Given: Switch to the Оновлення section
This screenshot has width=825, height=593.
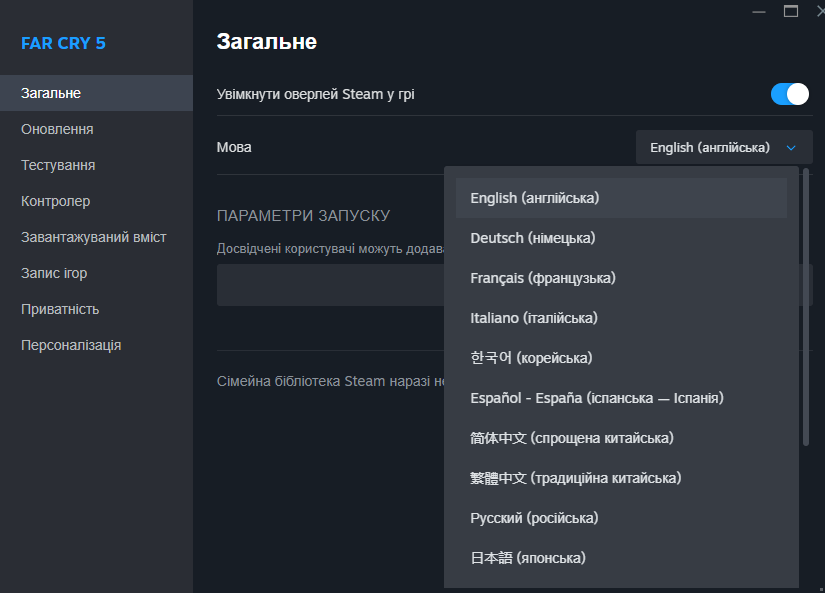Looking at the screenshot, I should click(96, 129).
